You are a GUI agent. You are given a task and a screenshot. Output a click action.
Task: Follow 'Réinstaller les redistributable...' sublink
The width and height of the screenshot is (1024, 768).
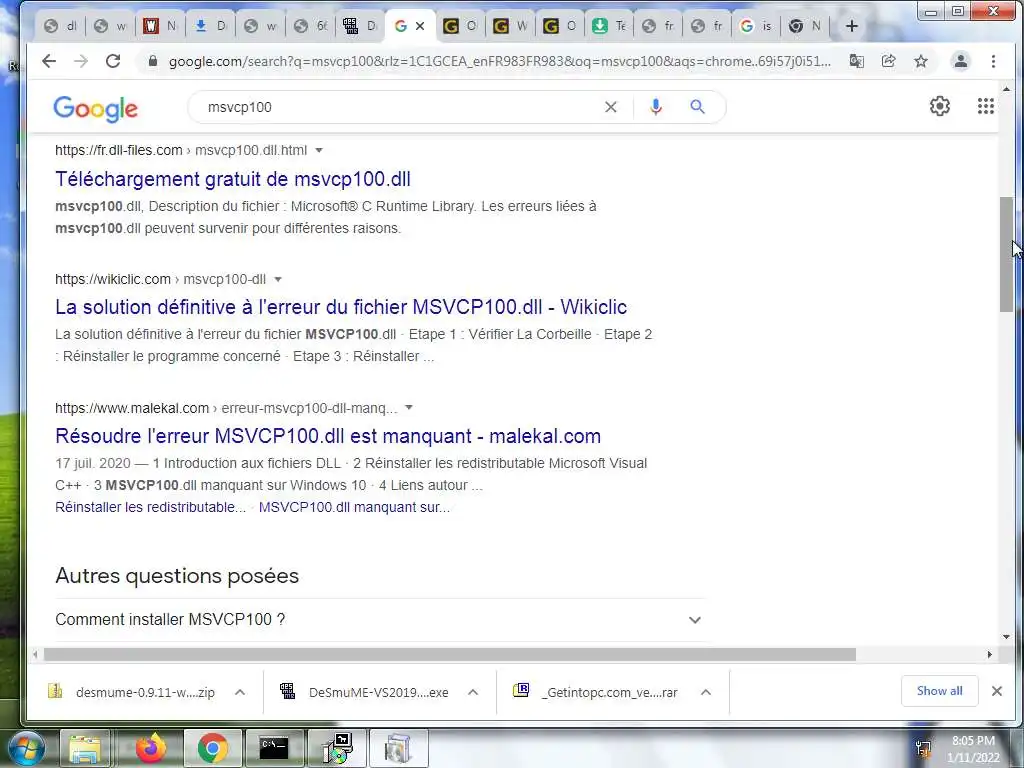coord(150,507)
